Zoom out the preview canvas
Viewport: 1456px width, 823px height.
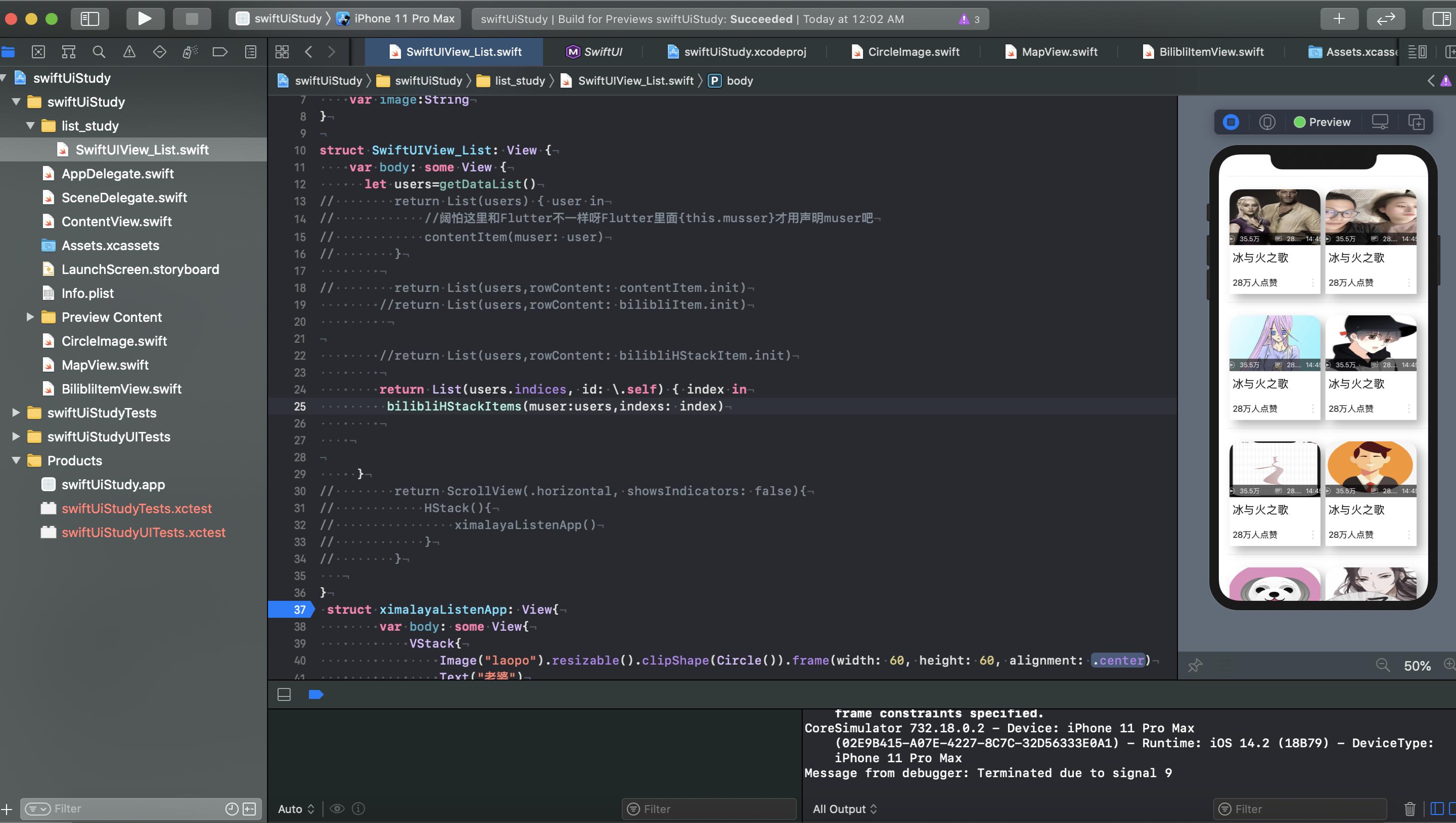[x=1383, y=665]
